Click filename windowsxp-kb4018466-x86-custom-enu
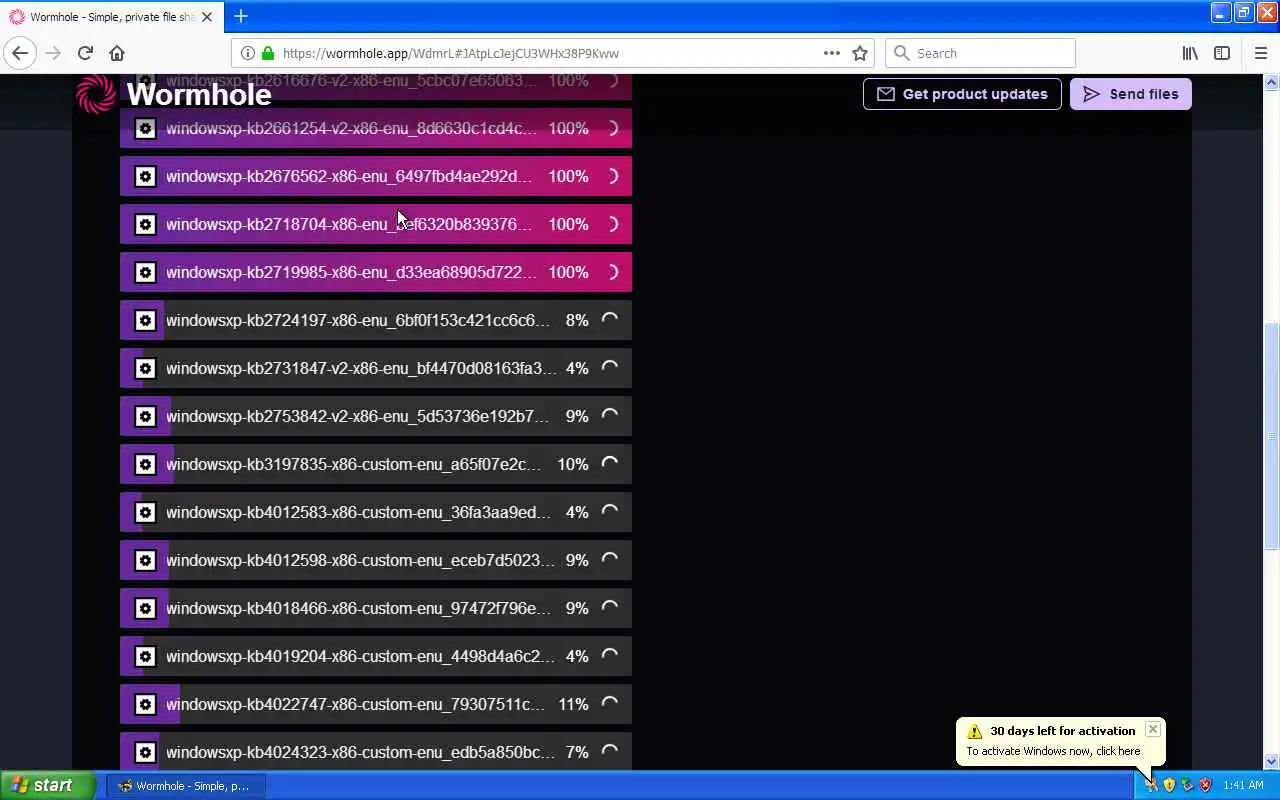Screen dimensions: 1280x800 358,608
